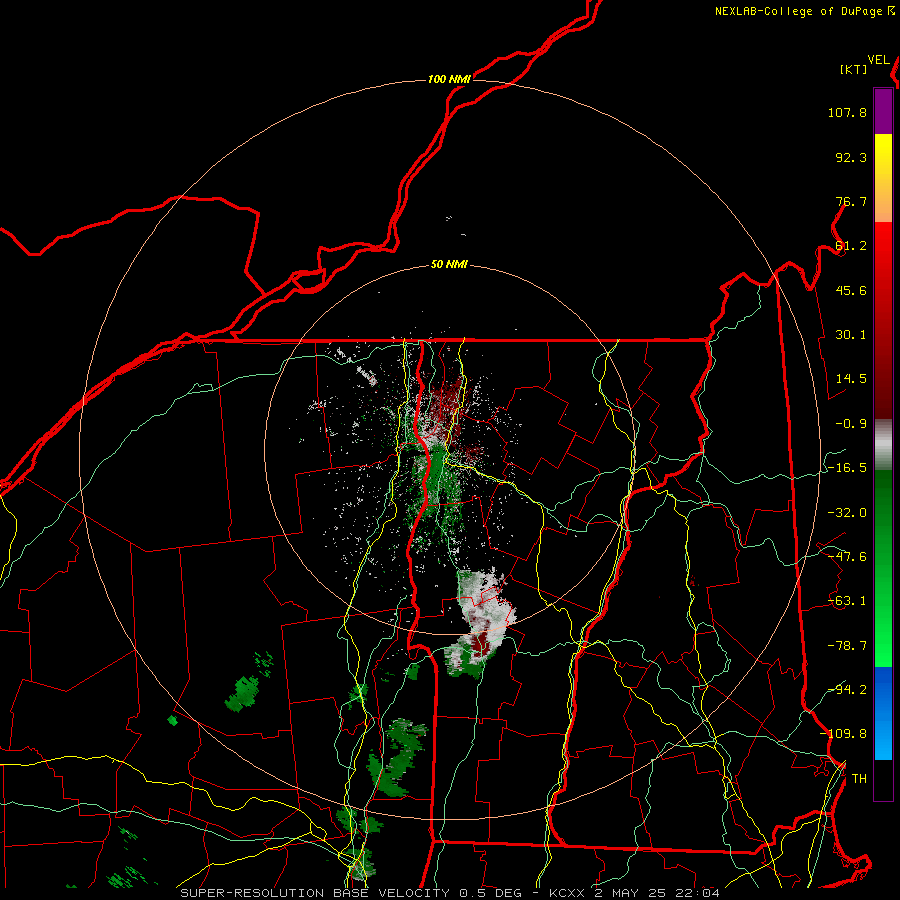Click the VEL legend title
This screenshot has width=900, height=900.
(878, 60)
